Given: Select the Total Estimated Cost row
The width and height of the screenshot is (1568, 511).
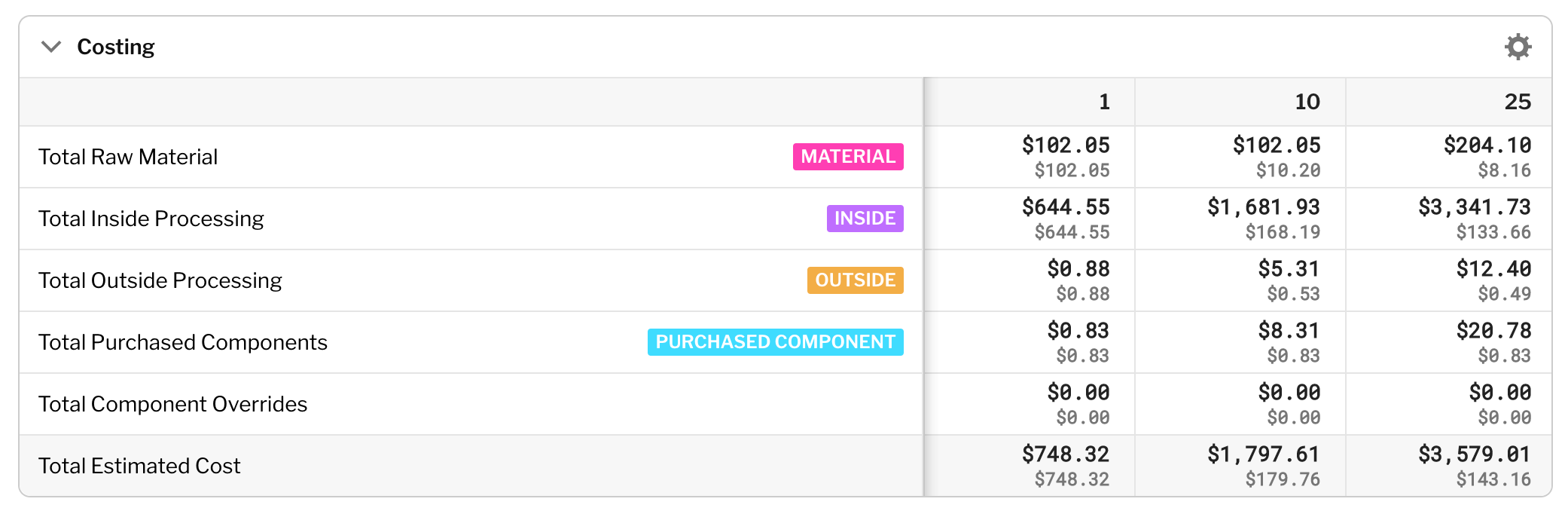Looking at the screenshot, I should [x=139, y=466].
